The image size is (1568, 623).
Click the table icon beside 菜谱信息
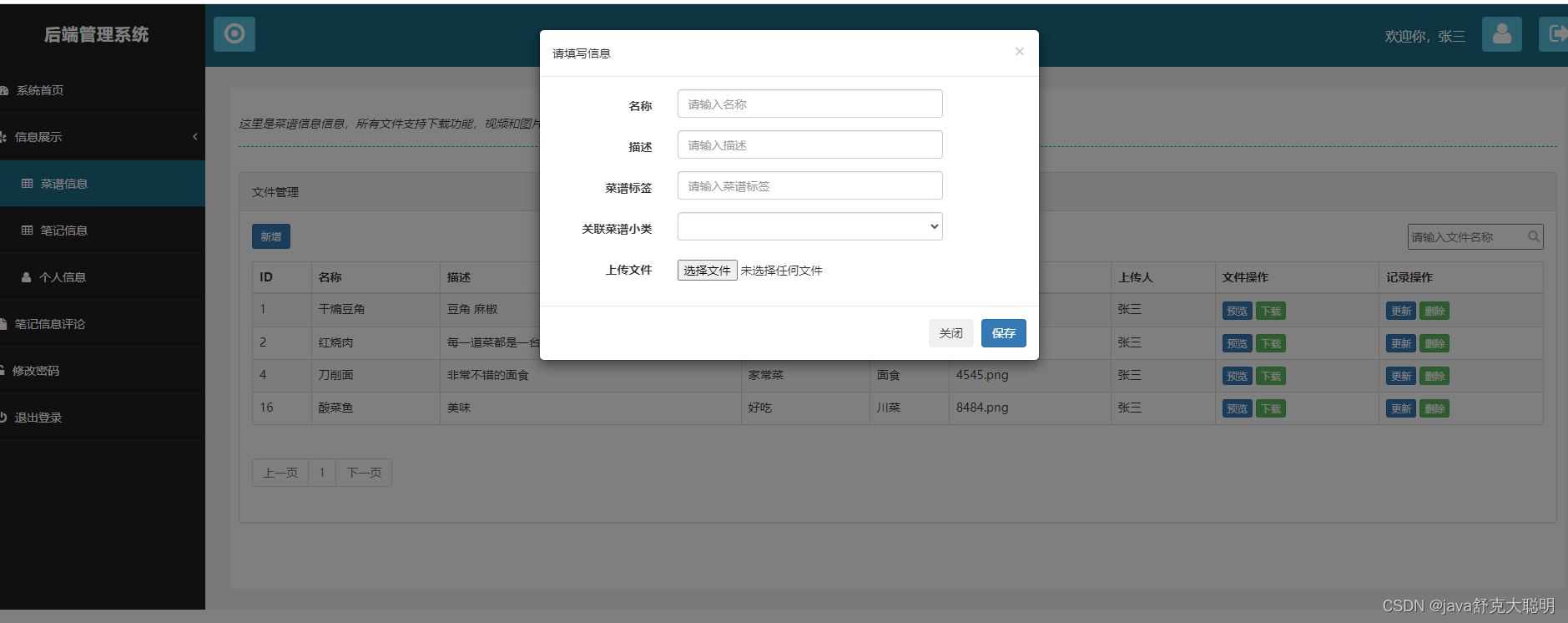[28, 184]
